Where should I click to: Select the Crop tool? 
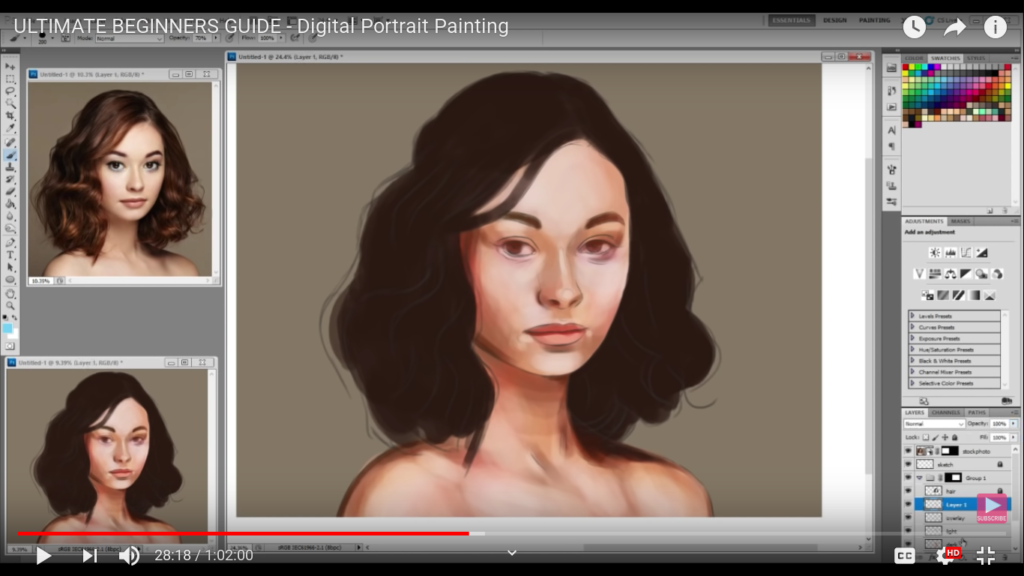(x=10, y=116)
